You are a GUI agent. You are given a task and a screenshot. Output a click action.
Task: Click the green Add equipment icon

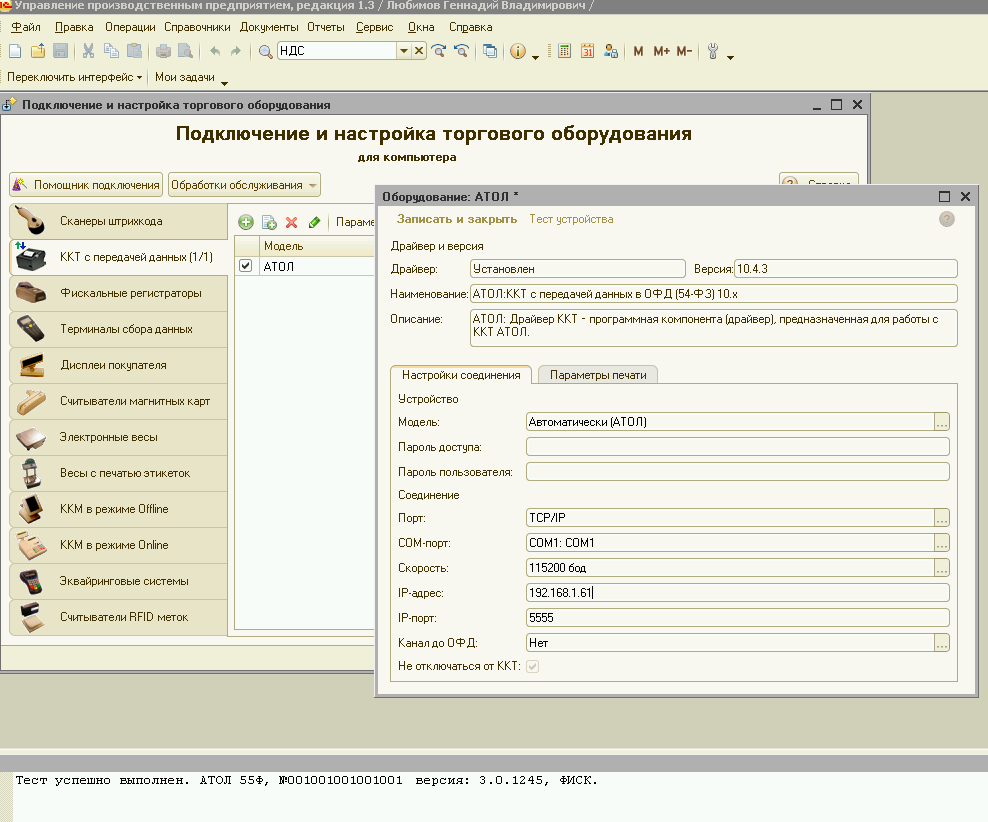(x=246, y=222)
